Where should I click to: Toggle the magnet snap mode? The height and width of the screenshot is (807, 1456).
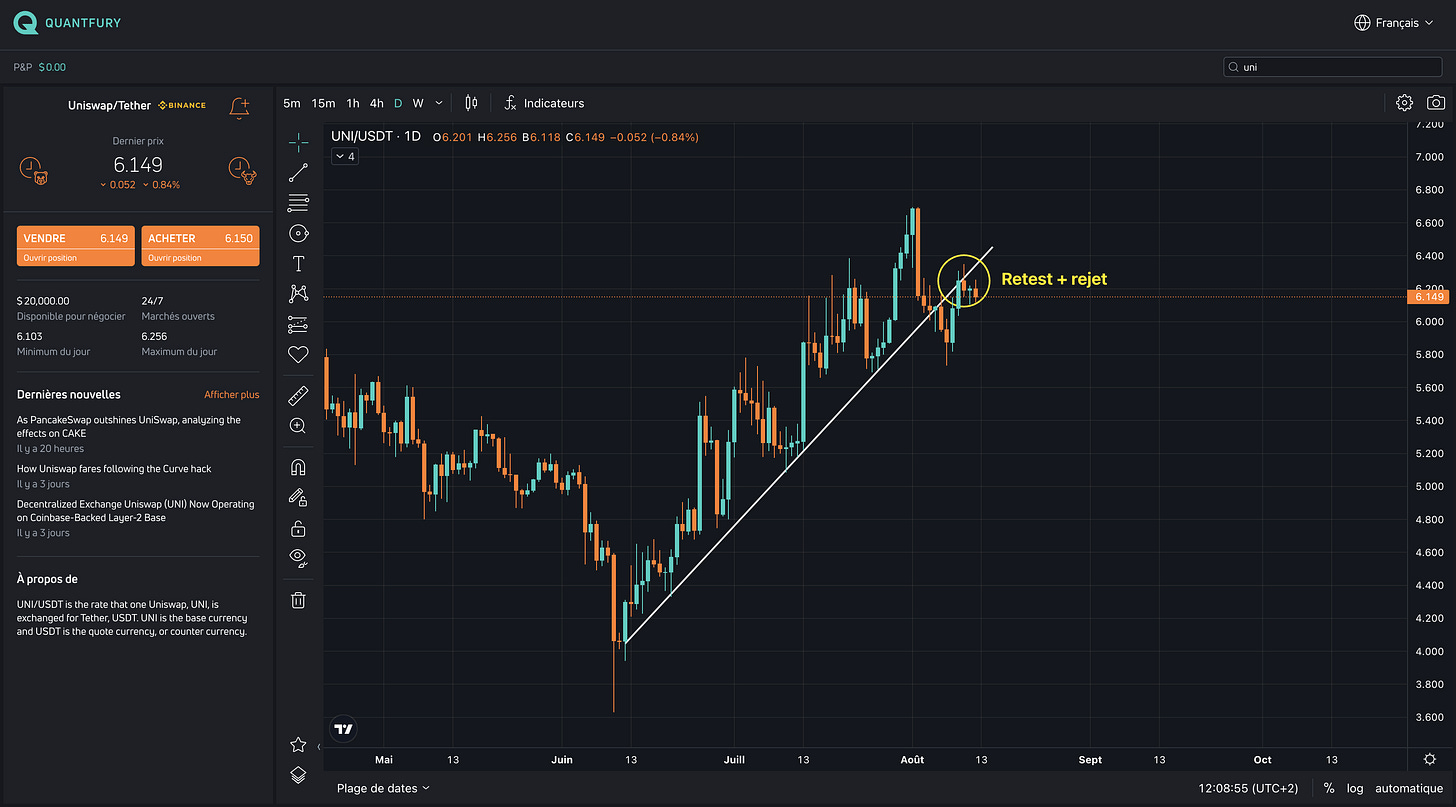click(x=298, y=467)
